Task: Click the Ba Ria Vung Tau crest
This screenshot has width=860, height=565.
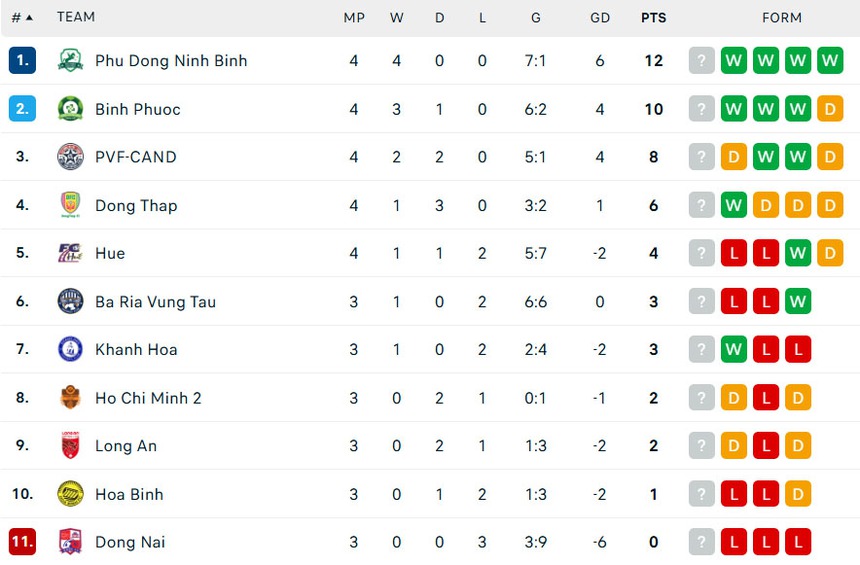Action: click(x=70, y=301)
